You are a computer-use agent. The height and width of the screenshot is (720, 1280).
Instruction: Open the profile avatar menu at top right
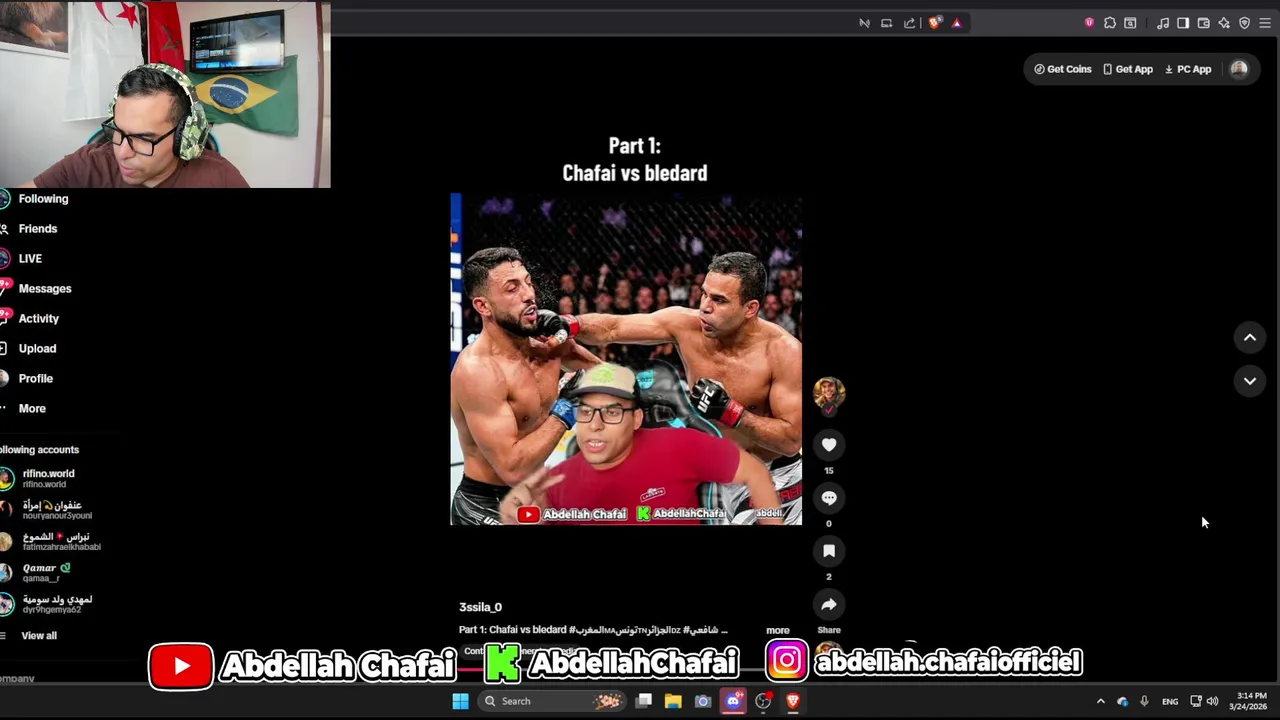(1239, 69)
